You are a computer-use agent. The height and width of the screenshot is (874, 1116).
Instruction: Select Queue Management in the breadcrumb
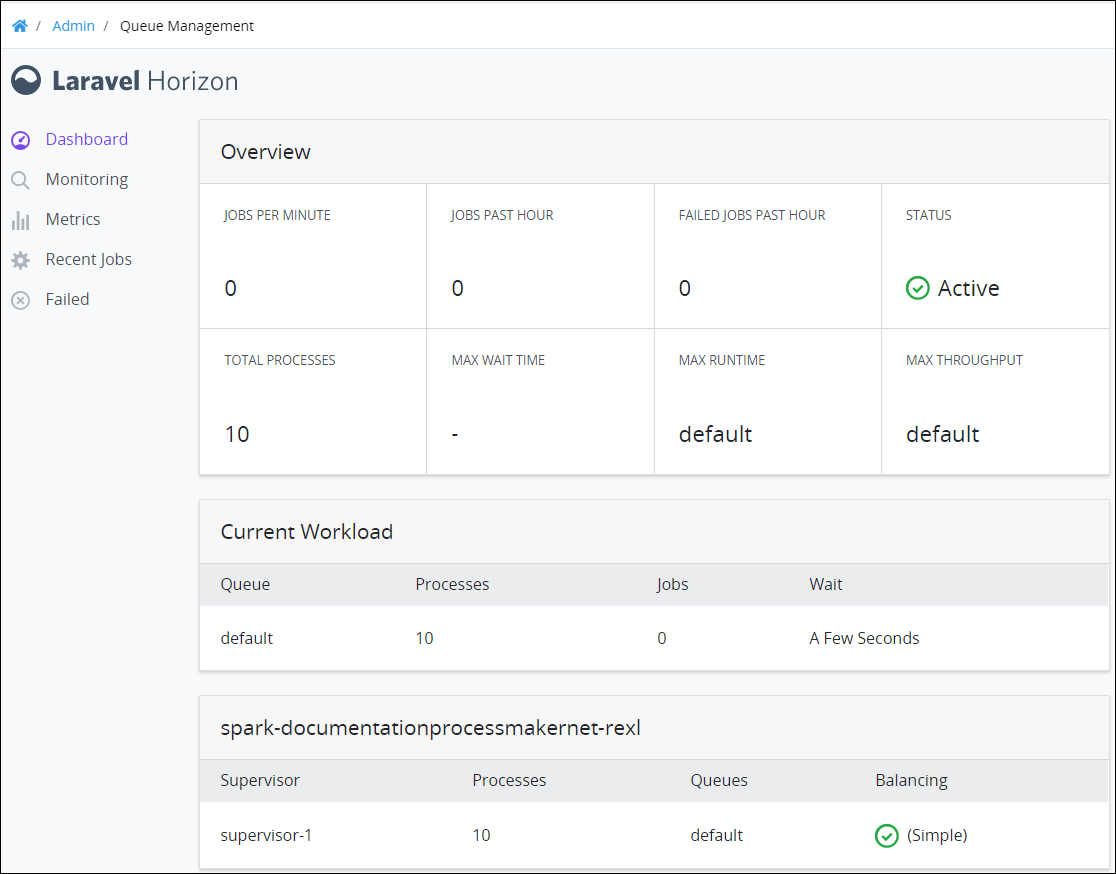click(186, 25)
